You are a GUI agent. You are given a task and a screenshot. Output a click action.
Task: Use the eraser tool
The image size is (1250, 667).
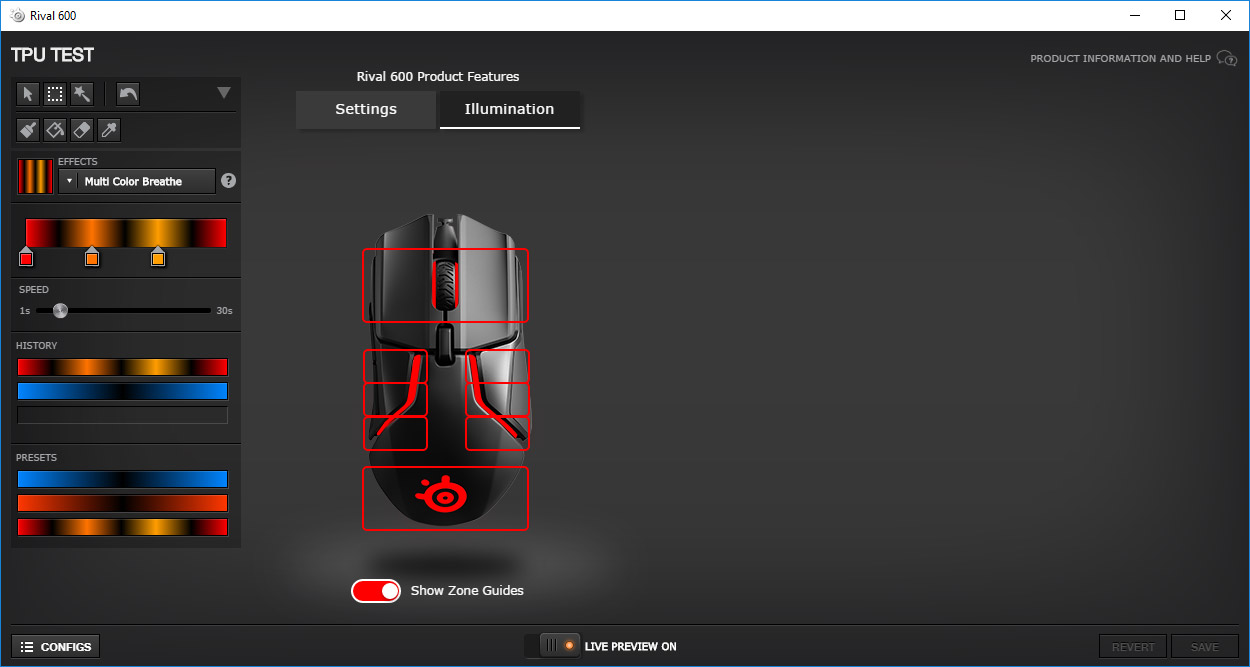(82, 130)
